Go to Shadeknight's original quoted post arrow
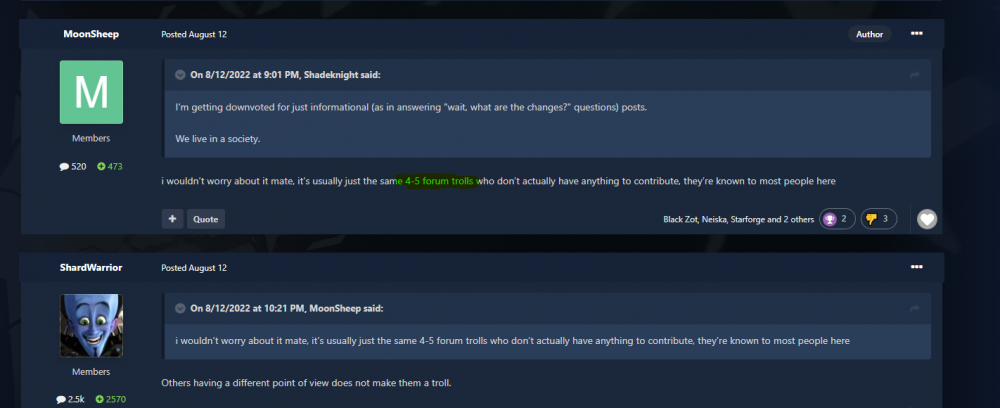 pyautogui.click(x=915, y=75)
